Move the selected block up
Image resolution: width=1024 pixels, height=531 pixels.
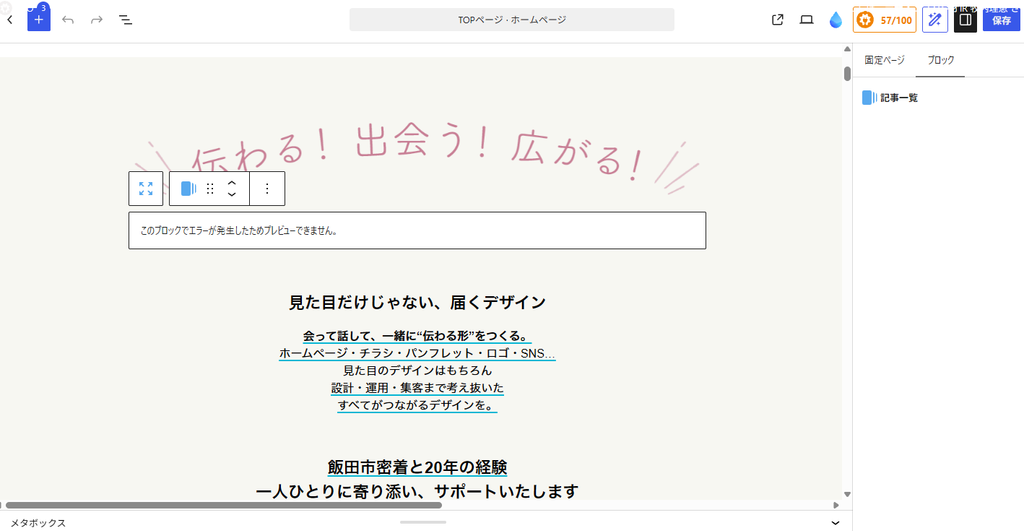coord(231,183)
